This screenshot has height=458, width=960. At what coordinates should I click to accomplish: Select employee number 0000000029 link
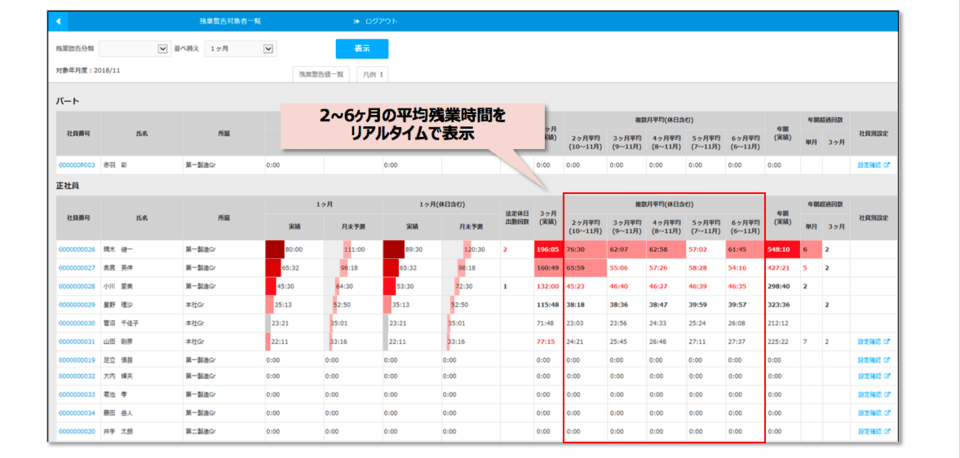click(x=77, y=305)
